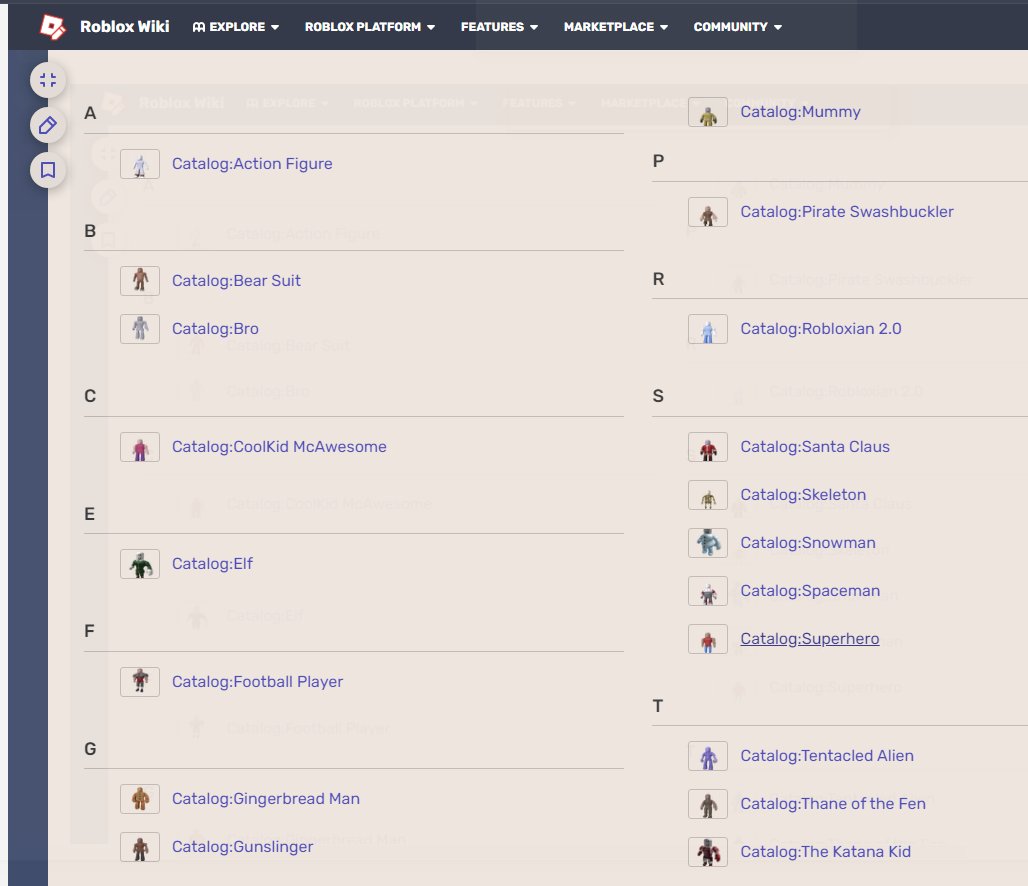
Task: Open the Catalog:Mummy link
Action: (x=801, y=112)
